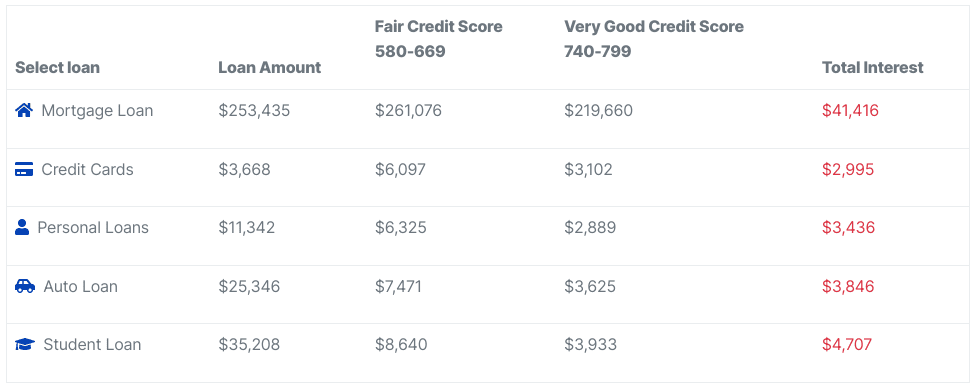Choose the Personal Loans label
The width and height of the screenshot is (976, 388).
click(x=93, y=227)
